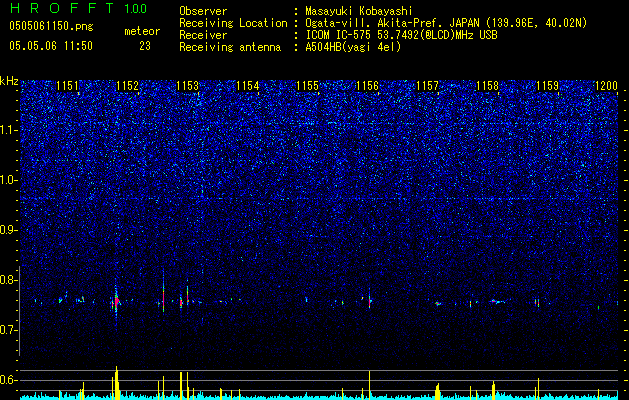This screenshot has width=629, height=400.
Task: Click the 1.1 kHz frequency axis label
Action: point(8,130)
